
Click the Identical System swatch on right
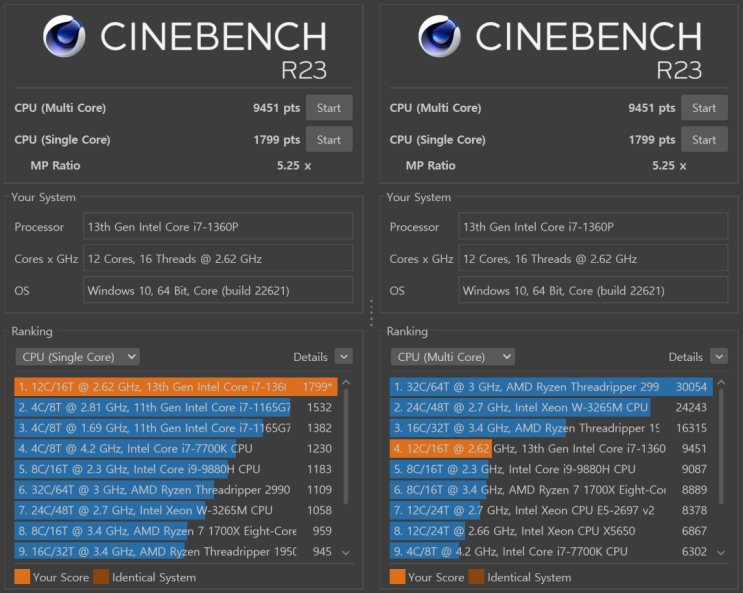tap(476, 577)
